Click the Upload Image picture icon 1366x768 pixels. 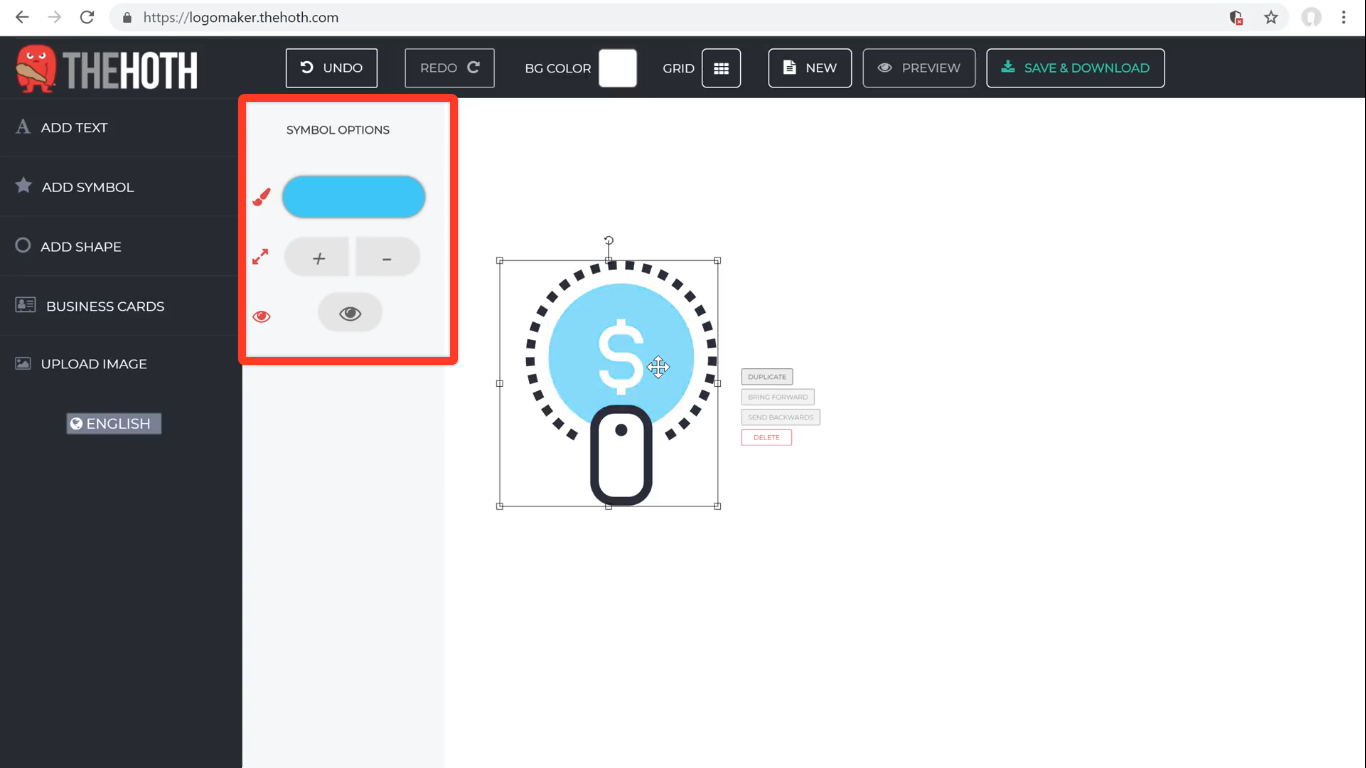23,364
